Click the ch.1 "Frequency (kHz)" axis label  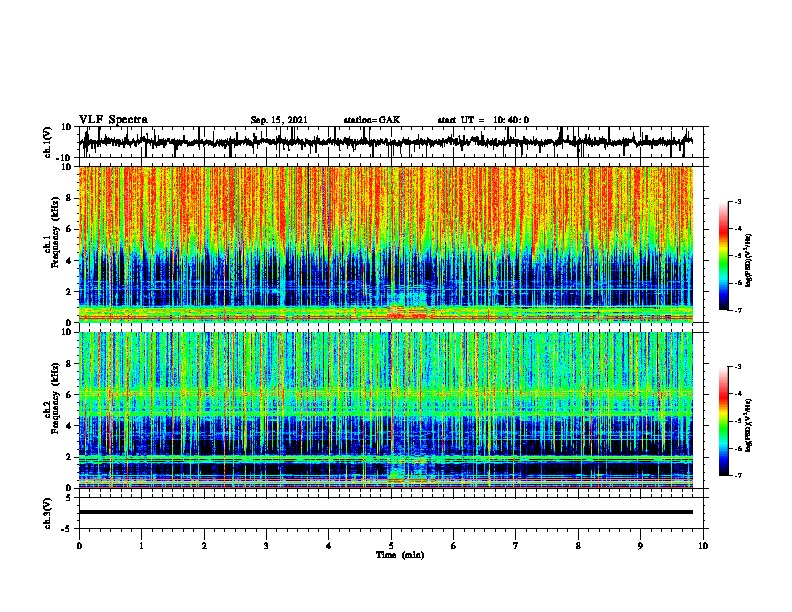click(x=54, y=233)
